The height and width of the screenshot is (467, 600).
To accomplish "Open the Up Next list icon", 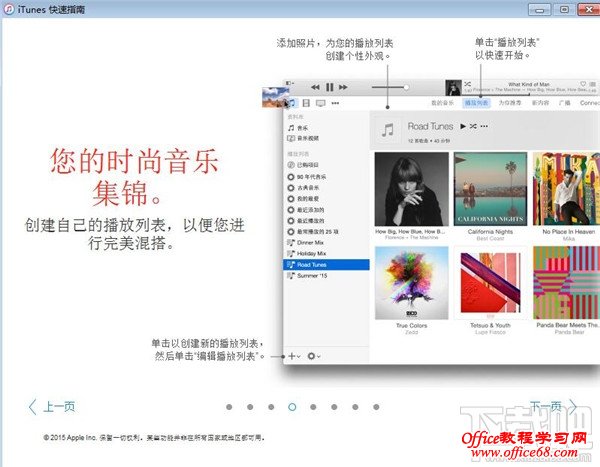I will [592, 84].
